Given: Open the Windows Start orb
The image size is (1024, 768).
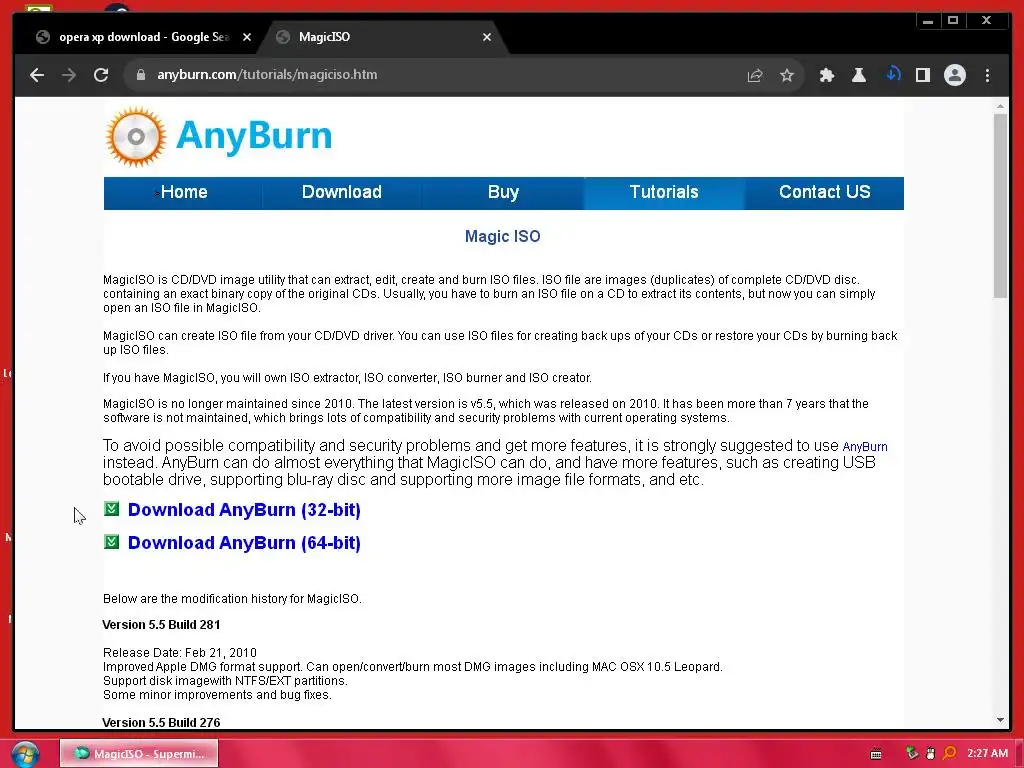Looking at the screenshot, I should tap(25, 754).
